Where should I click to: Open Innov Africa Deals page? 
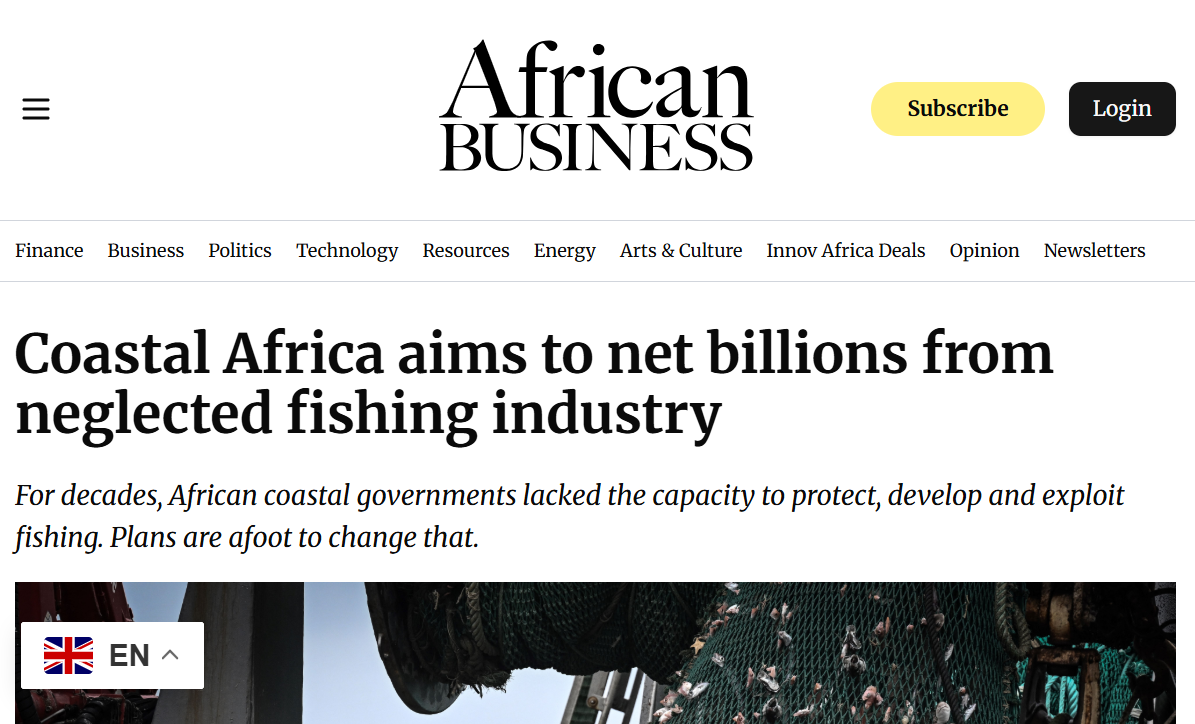846,251
